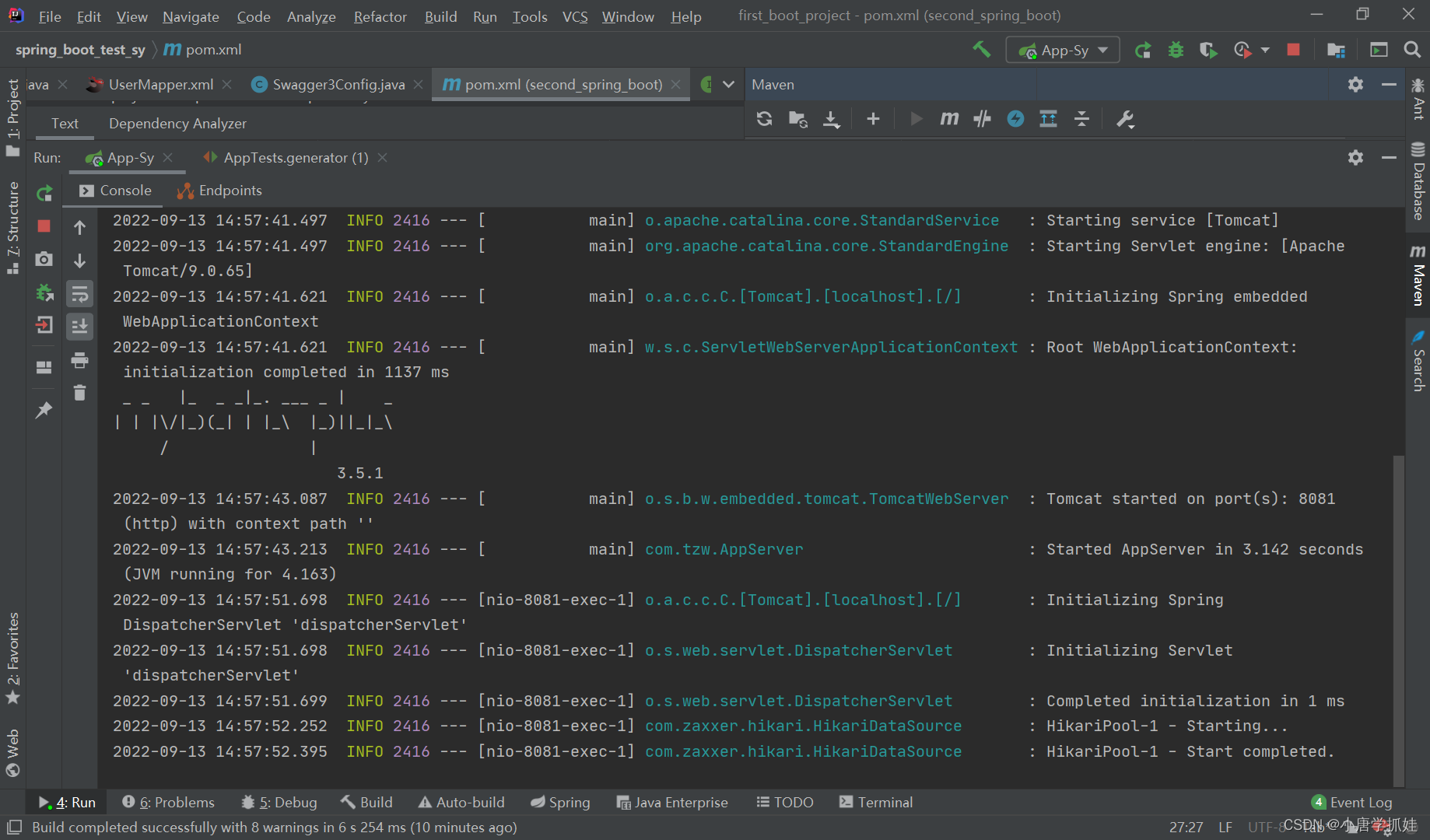Open the Debug tool window

(x=279, y=802)
